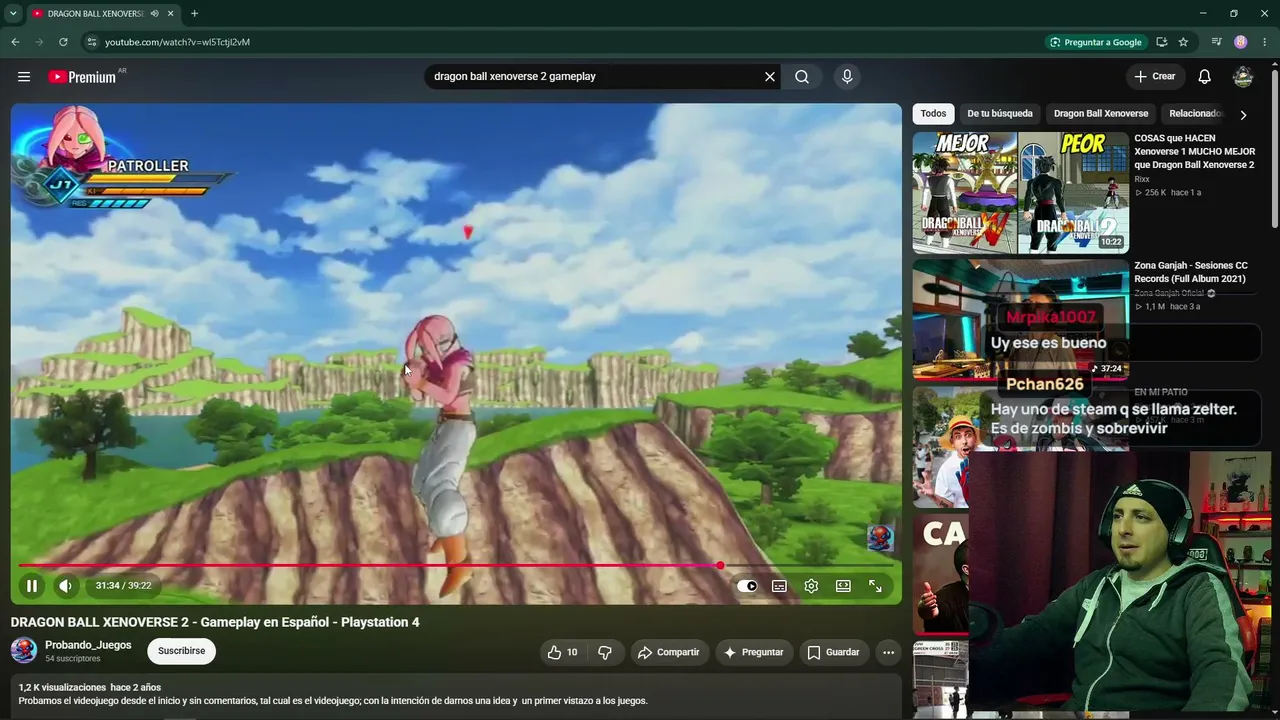Viewport: 1280px width, 720px height.
Task: Select the Relacionado chip
Action: (x=1196, y=114)
